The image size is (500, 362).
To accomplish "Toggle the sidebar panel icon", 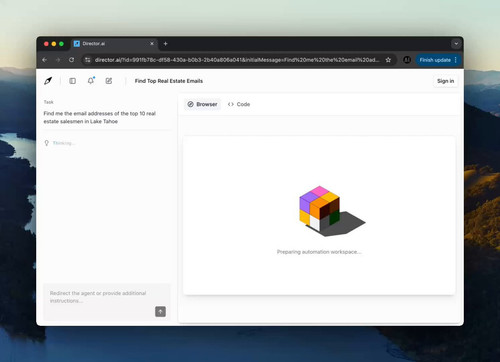I will click(x=72, y=81).
